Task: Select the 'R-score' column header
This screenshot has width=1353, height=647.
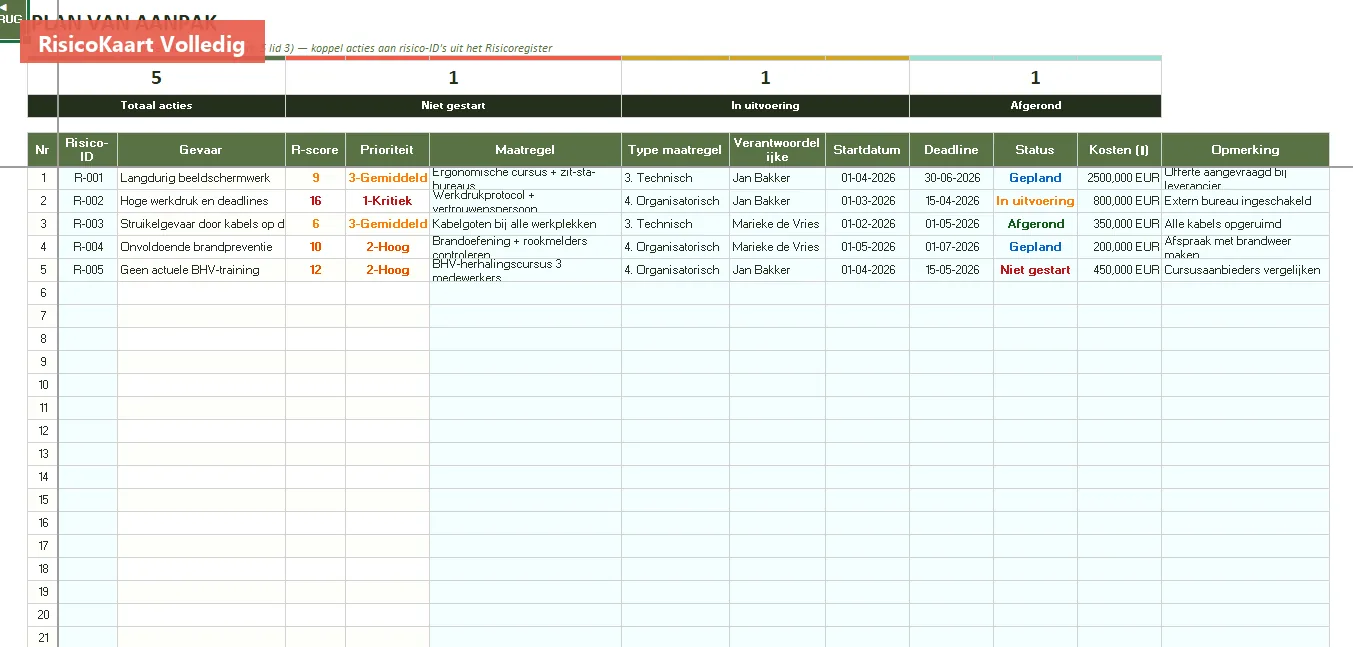Action: [x=315, y=149]
